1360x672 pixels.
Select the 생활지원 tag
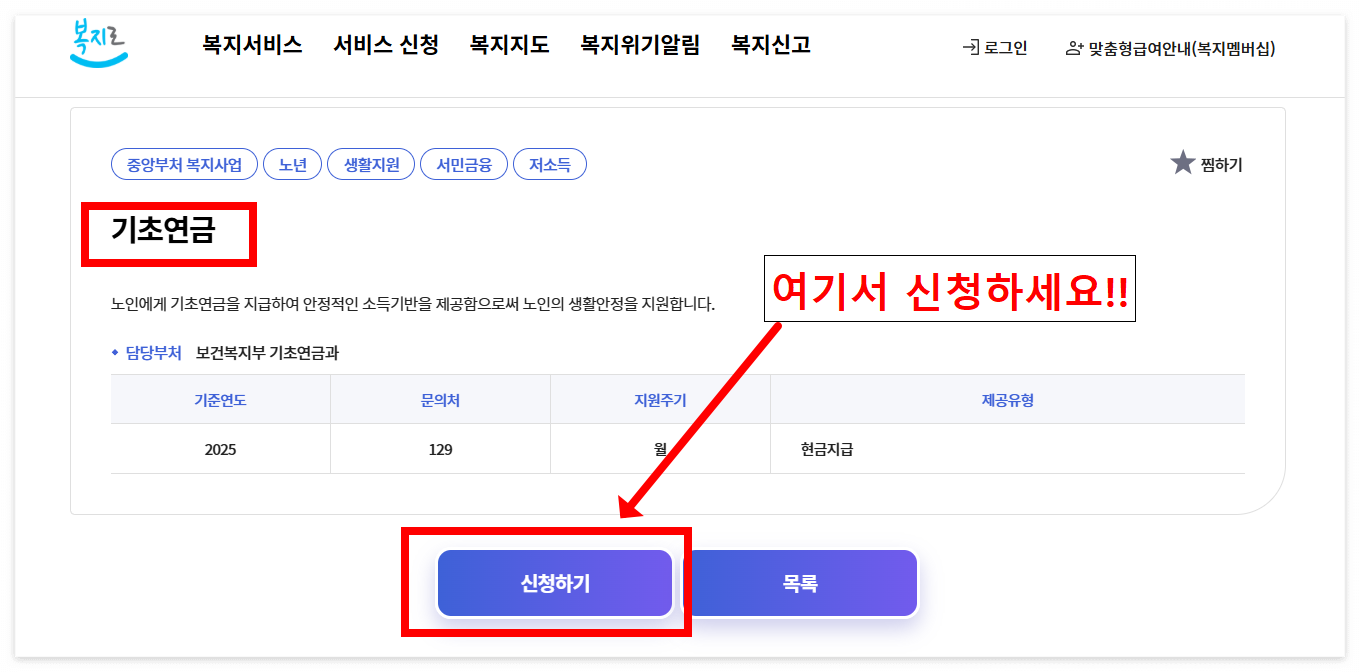(x=370, y=164)
